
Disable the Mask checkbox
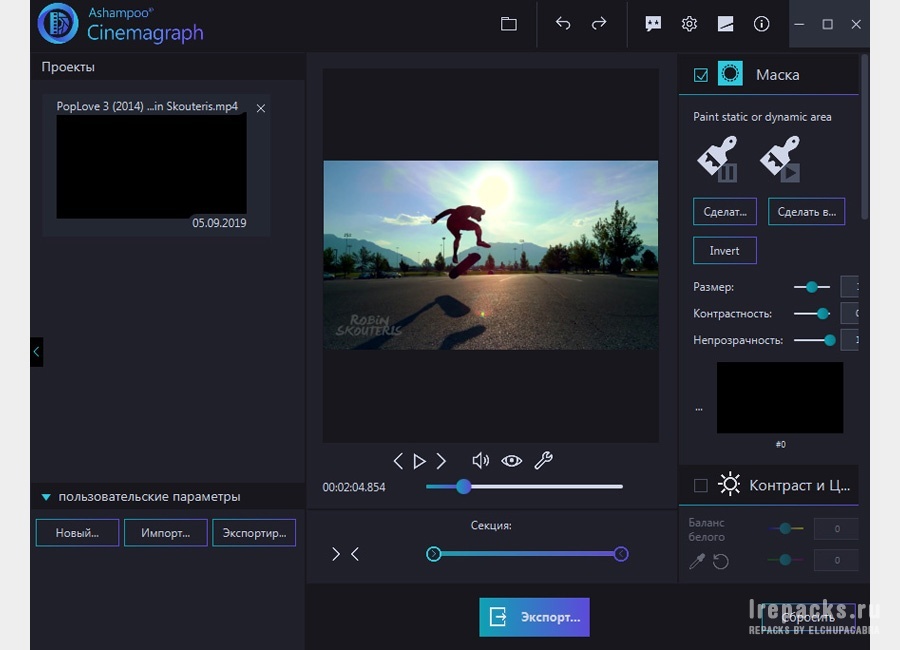700,75
